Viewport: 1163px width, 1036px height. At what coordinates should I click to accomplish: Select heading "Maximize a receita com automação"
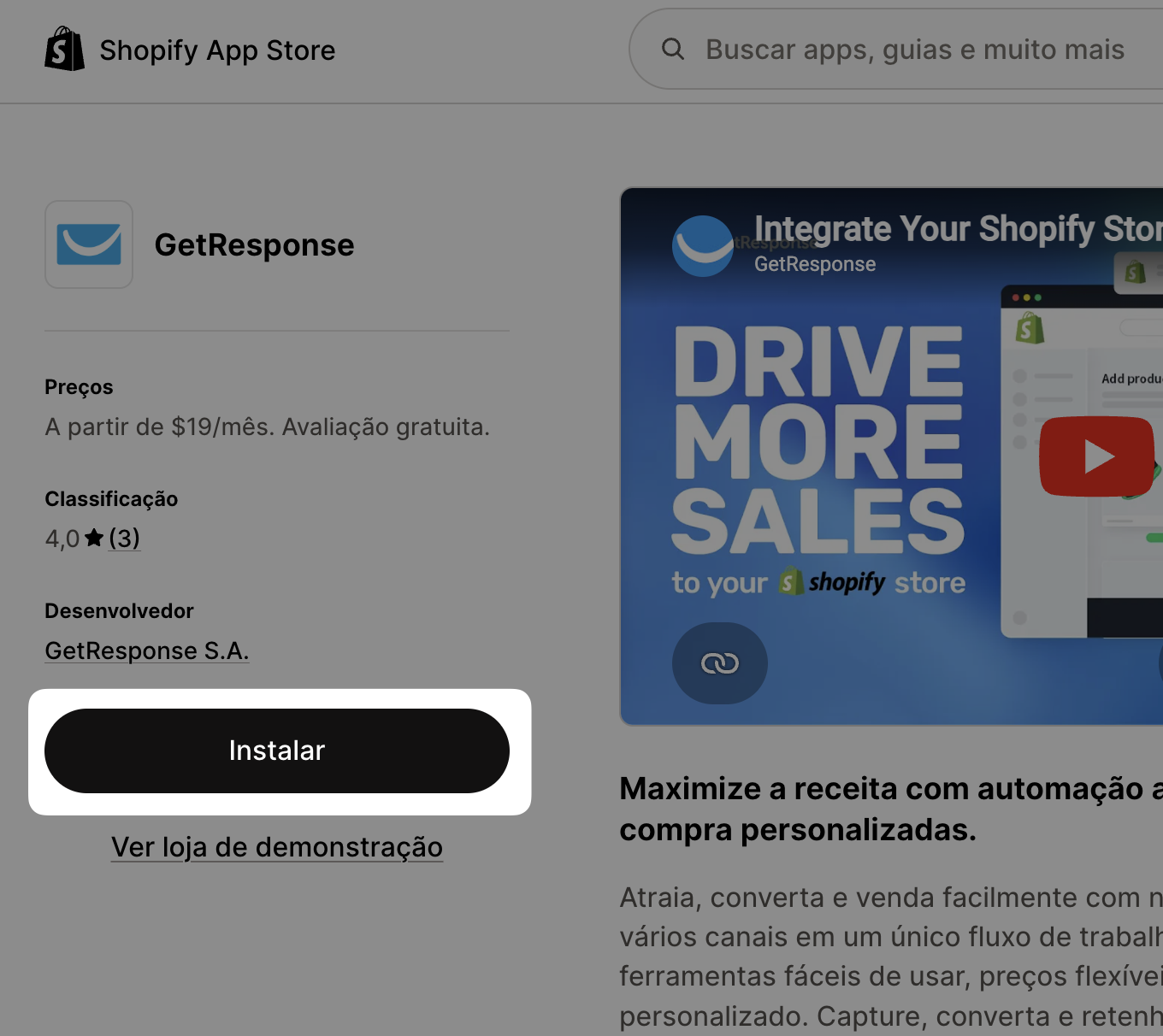891,809
